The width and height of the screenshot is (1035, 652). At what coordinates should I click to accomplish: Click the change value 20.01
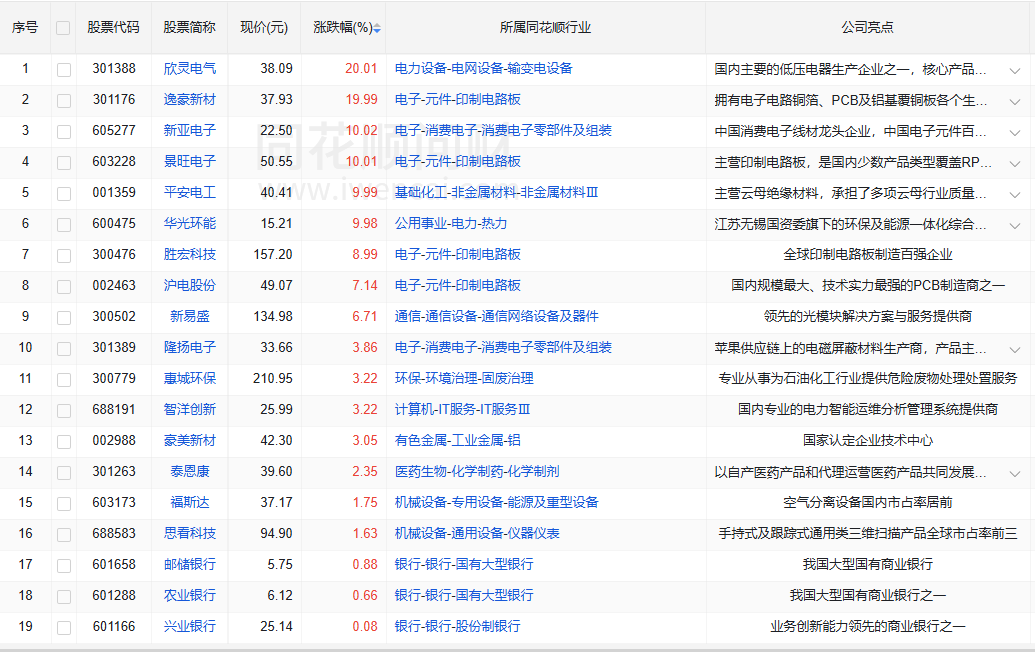[361, 68]
